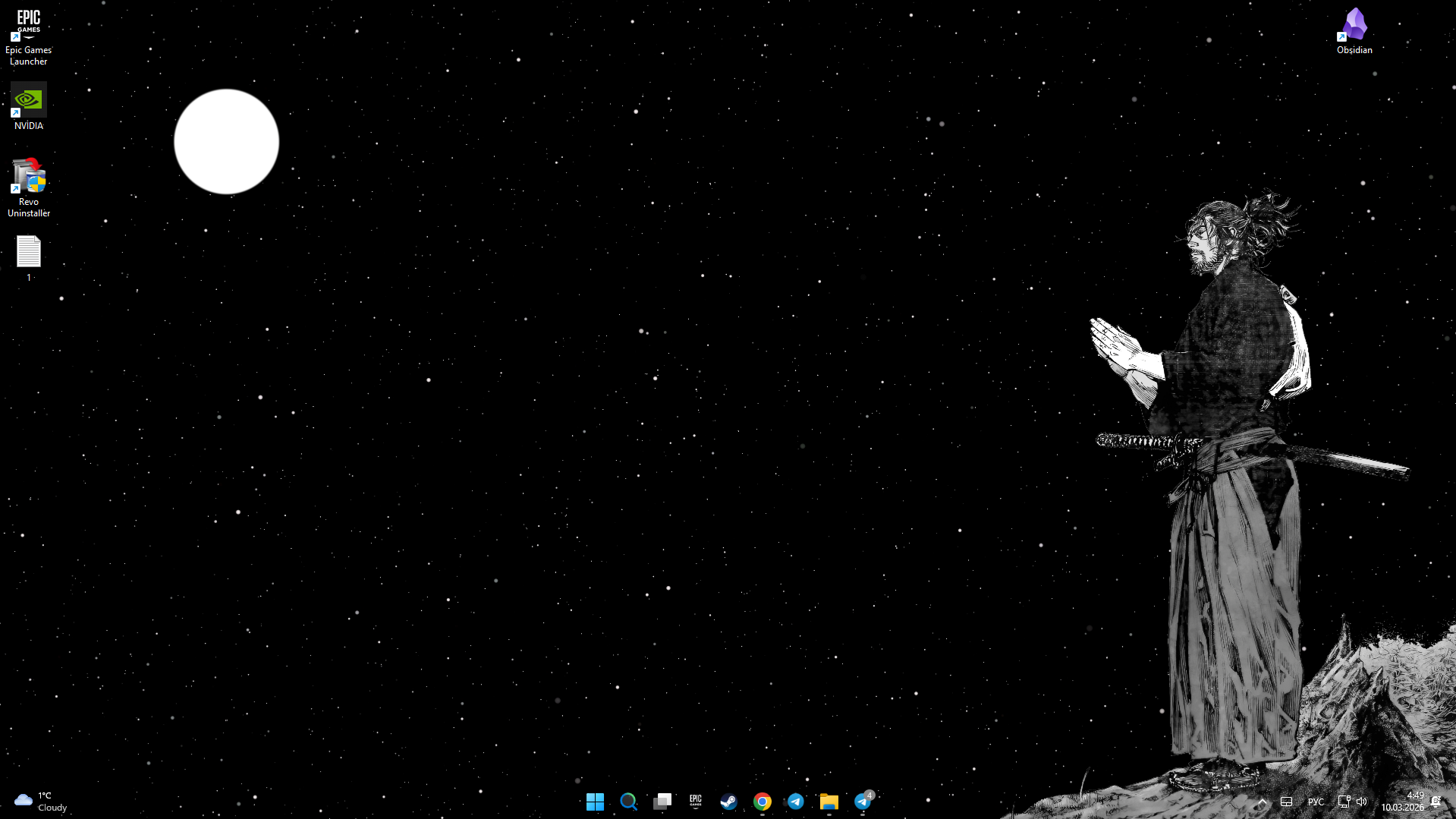
Task: Select the Revo Uninstaller desktop icon
Action: 29,188
